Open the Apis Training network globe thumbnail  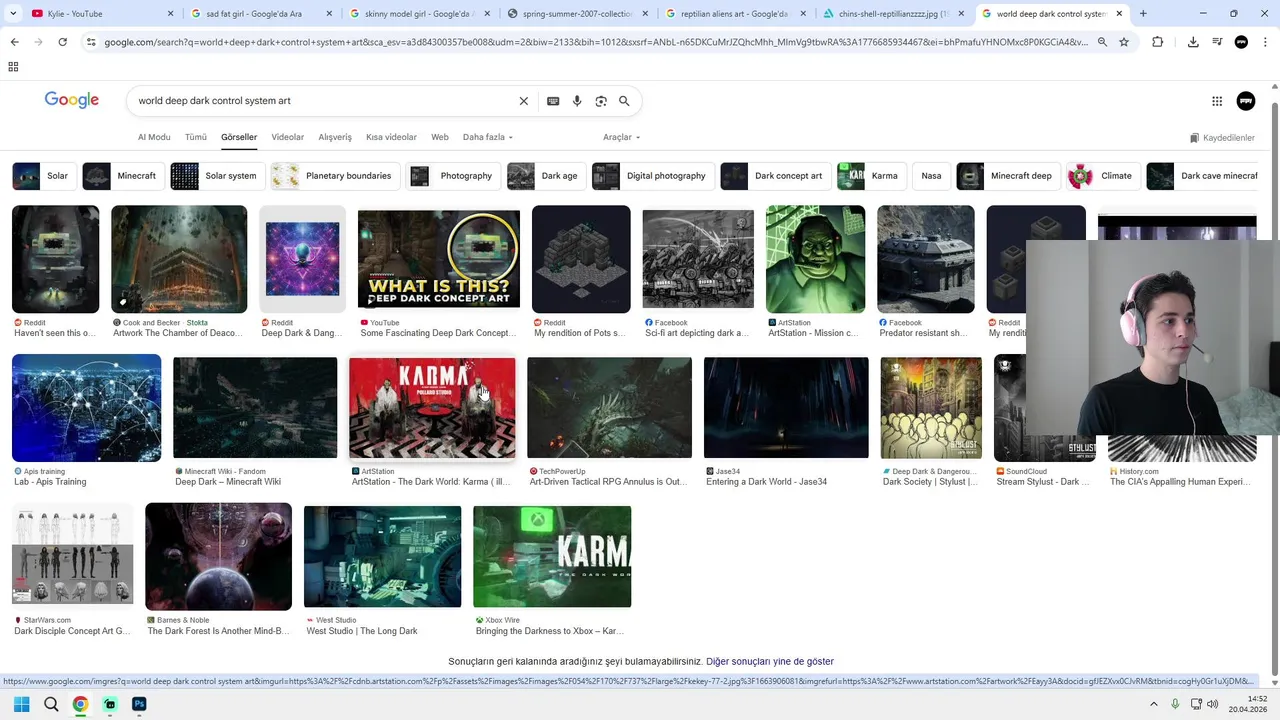pos(86,408)
